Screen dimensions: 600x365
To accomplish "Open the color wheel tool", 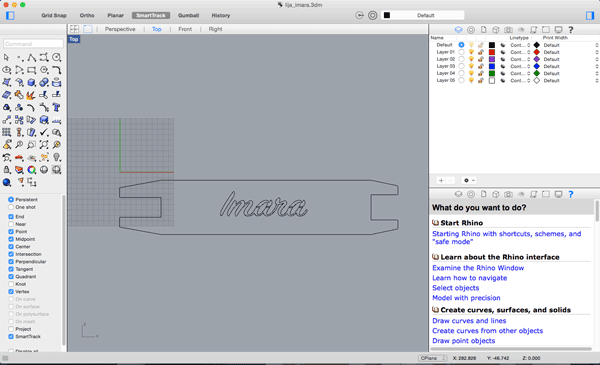I will [31, 169].
